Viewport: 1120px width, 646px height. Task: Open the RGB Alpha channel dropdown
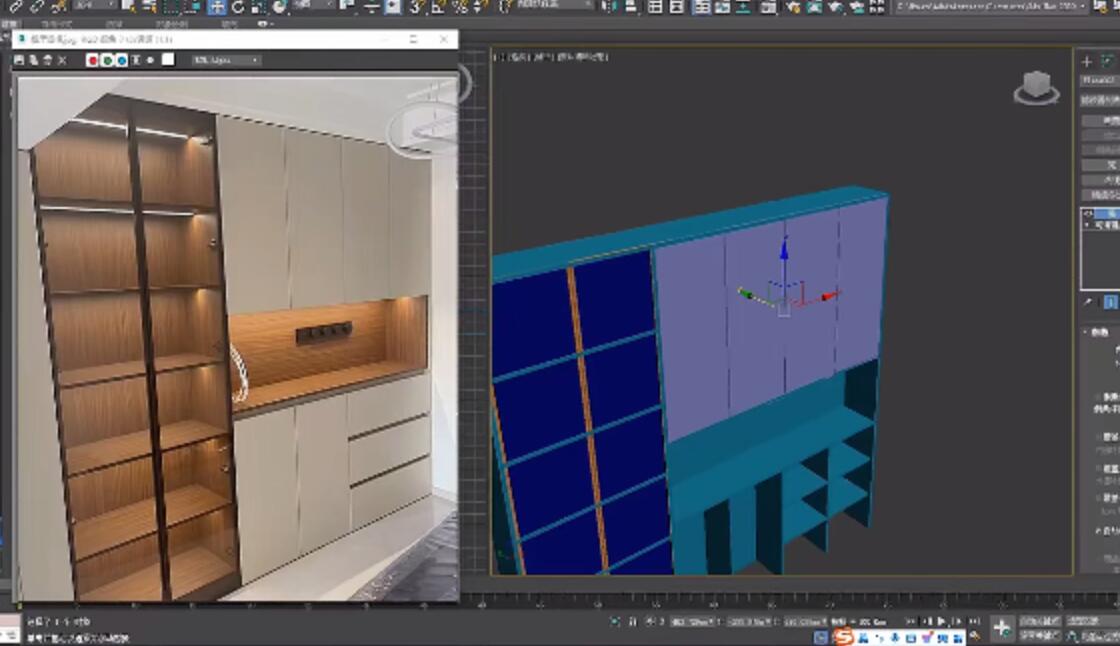(x=226, y=60)
